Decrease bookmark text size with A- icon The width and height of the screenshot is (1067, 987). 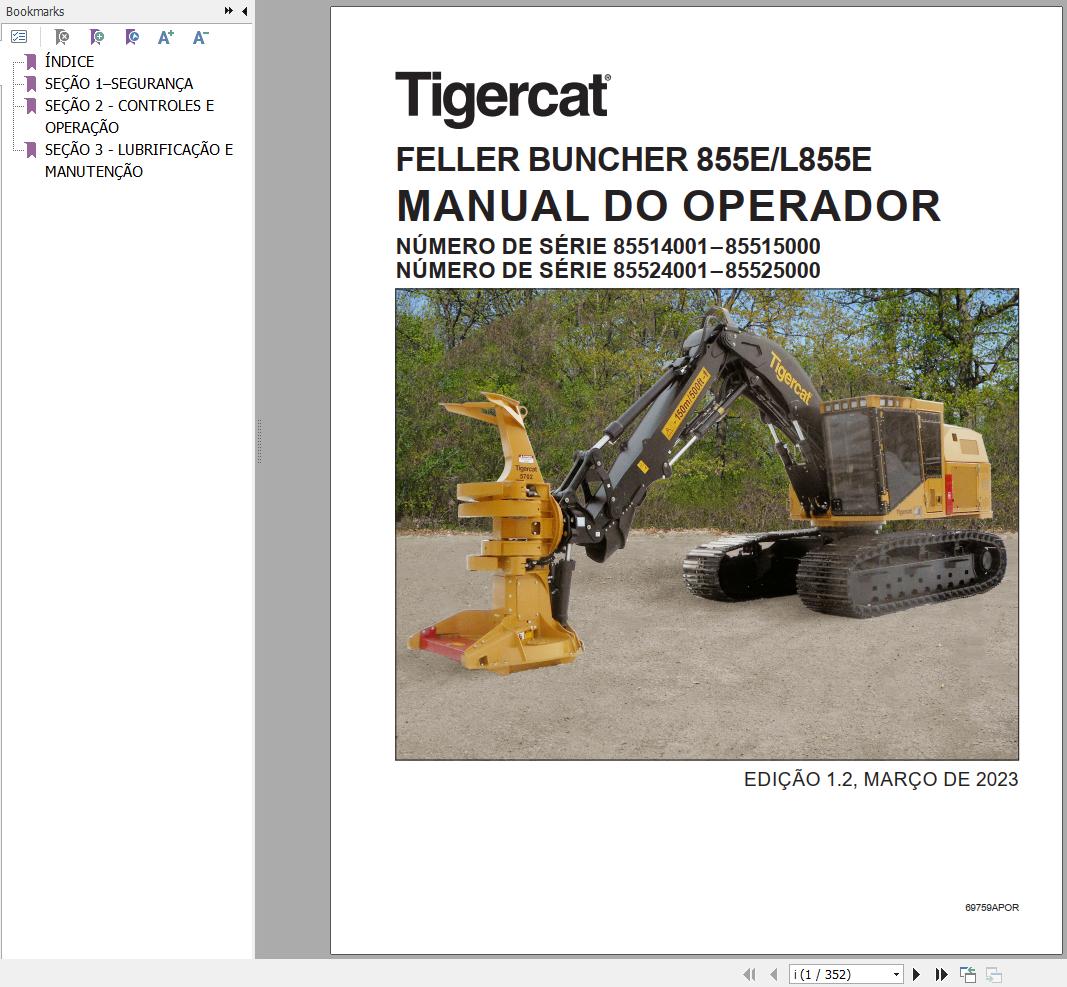(x=199, y=37)
